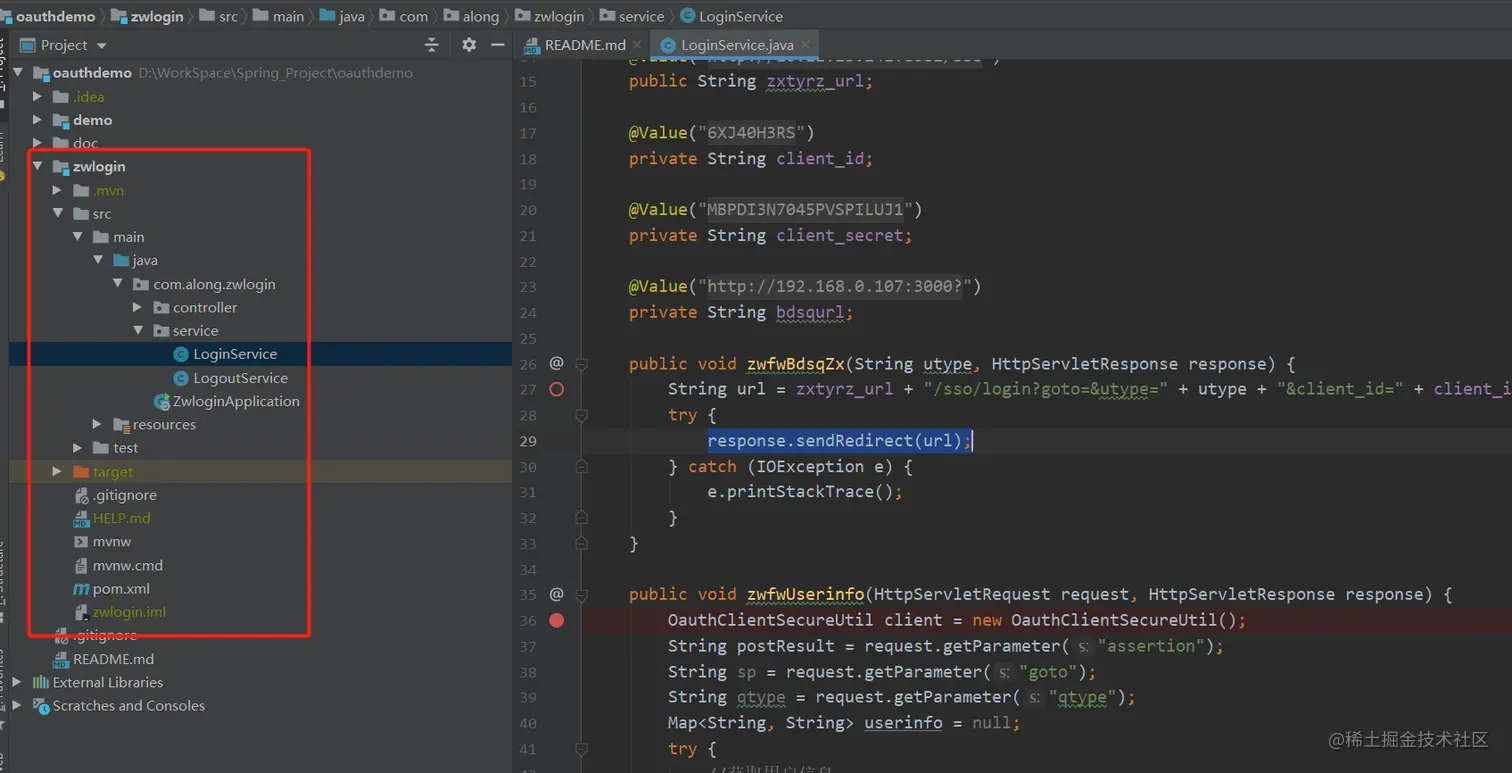Collapse the src folder arrow

pos(58,214)
